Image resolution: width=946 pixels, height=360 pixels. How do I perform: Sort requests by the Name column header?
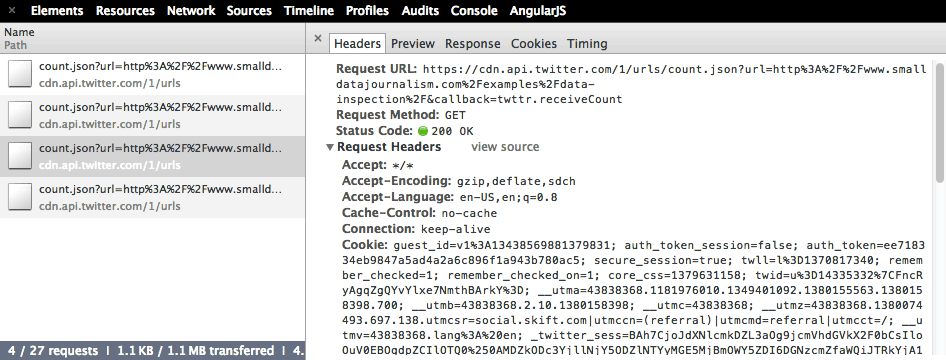tap(19, 32)
